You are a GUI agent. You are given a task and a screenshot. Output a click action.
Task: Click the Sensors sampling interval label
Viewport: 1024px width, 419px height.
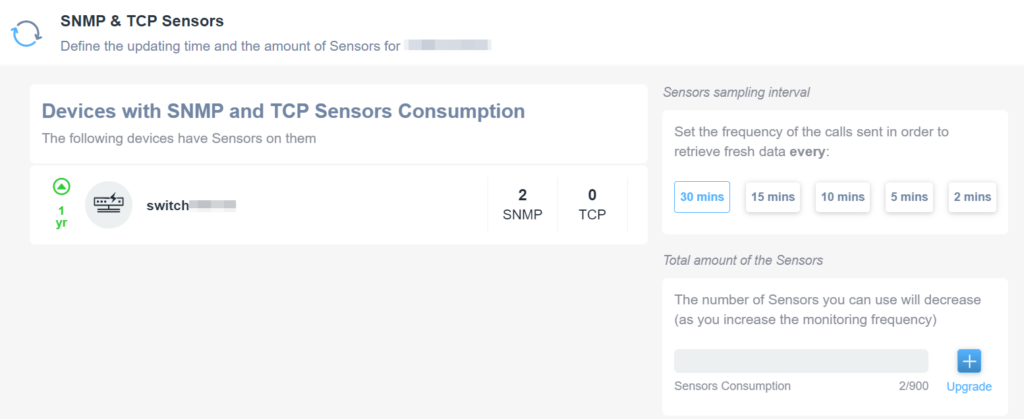click(737, 93)
